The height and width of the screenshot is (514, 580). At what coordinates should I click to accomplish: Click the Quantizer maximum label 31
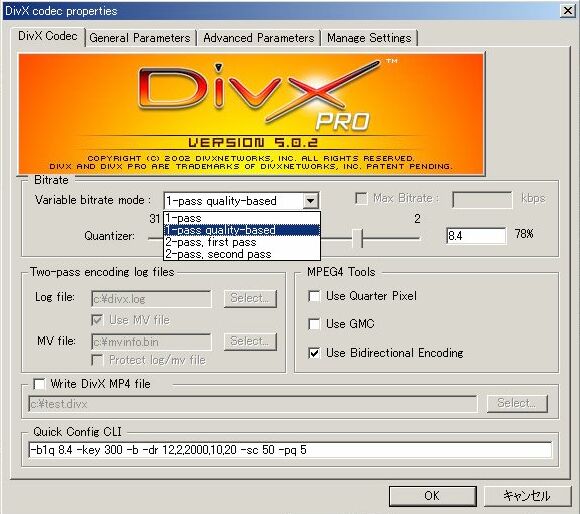[155, 219]
